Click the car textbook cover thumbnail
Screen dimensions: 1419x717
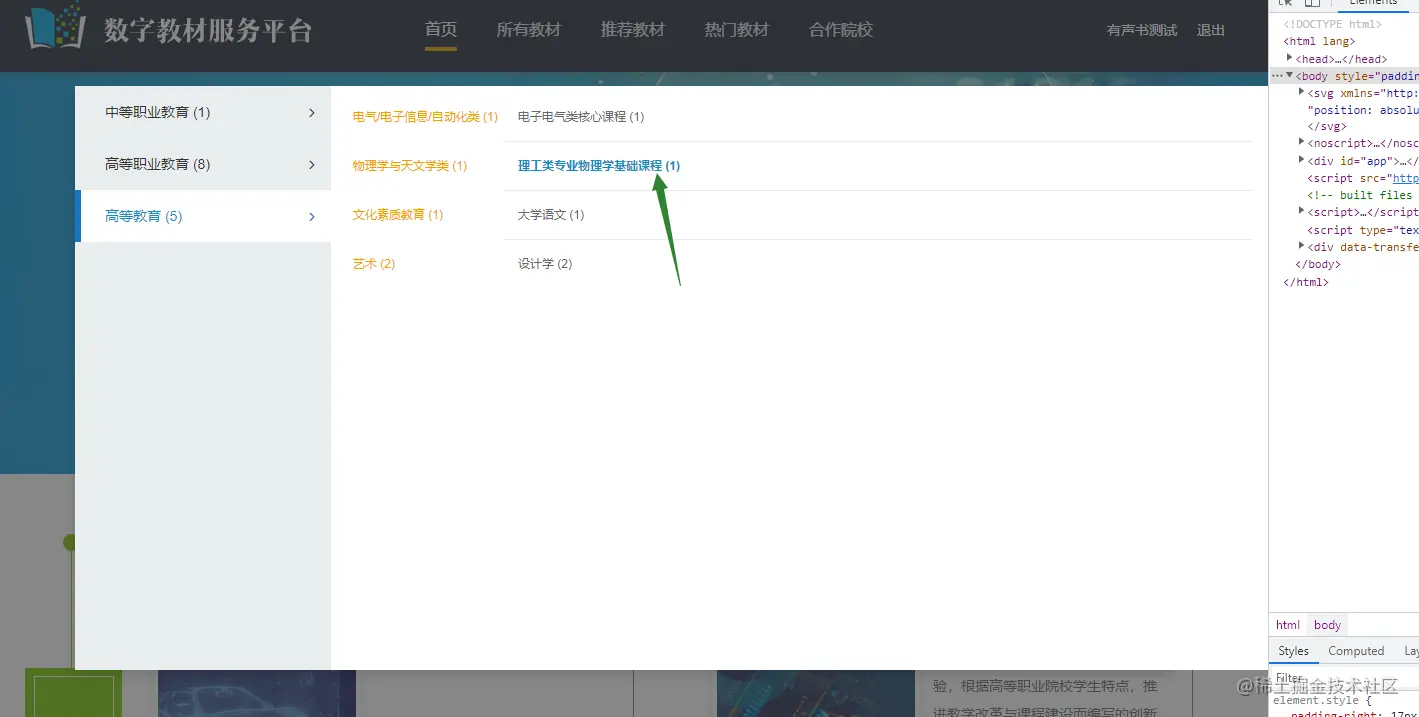coord(257,693)
